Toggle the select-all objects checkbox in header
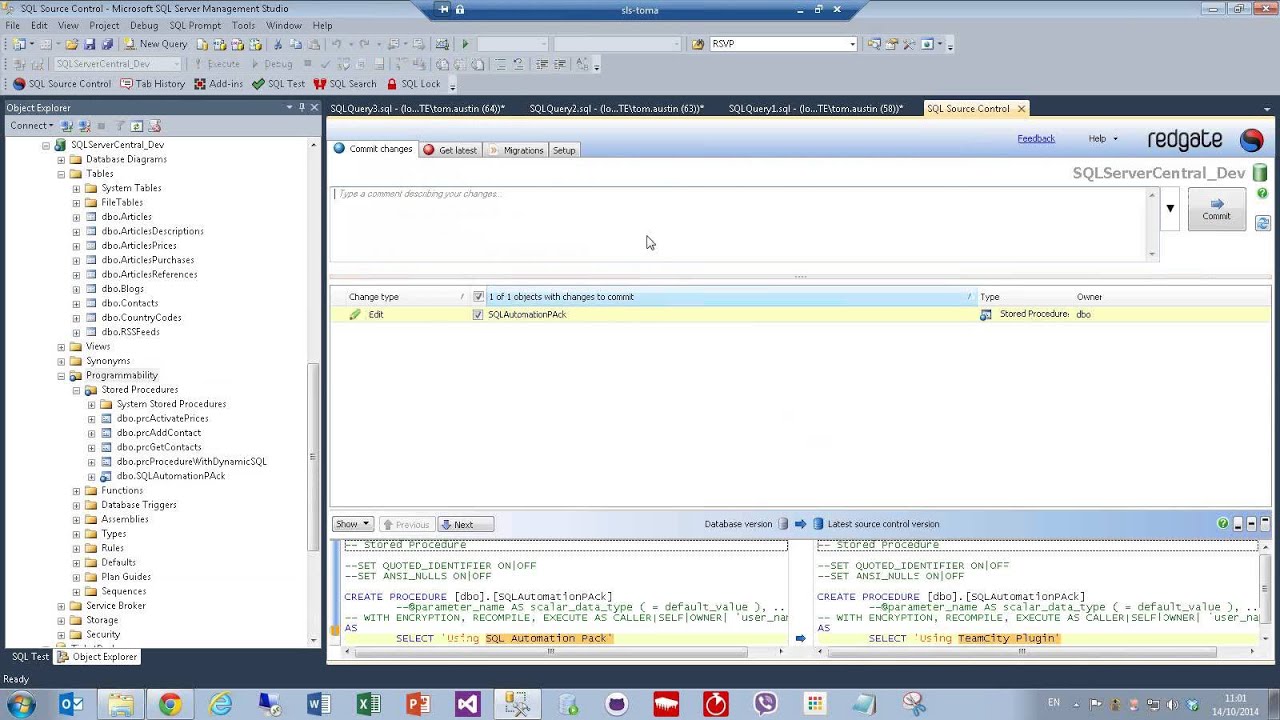Screen dimensions: 1280x720 (478, 297)
